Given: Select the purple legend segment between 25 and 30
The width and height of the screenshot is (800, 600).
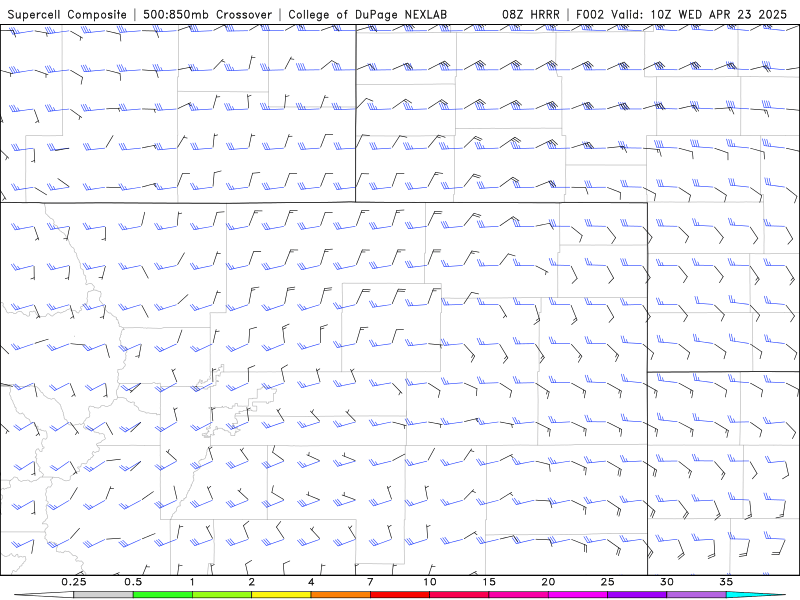Looking at the screenshot, I should [x=637, y=595].
